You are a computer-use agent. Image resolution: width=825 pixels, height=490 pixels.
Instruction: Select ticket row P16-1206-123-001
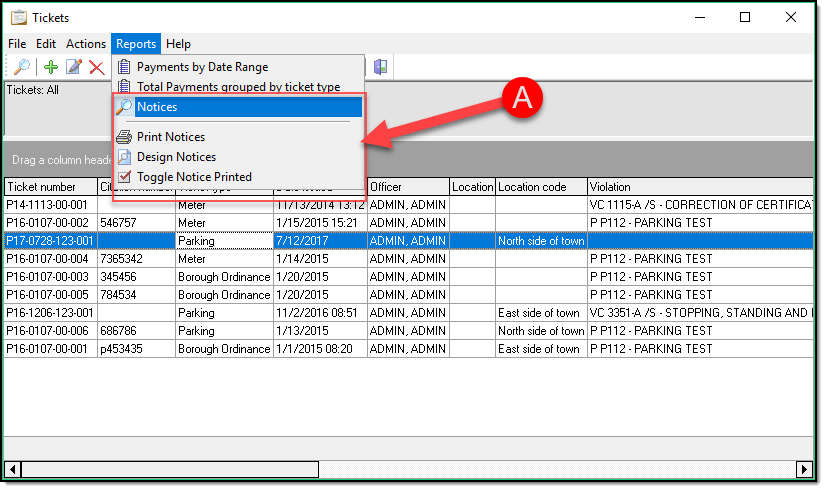(50, 313)
